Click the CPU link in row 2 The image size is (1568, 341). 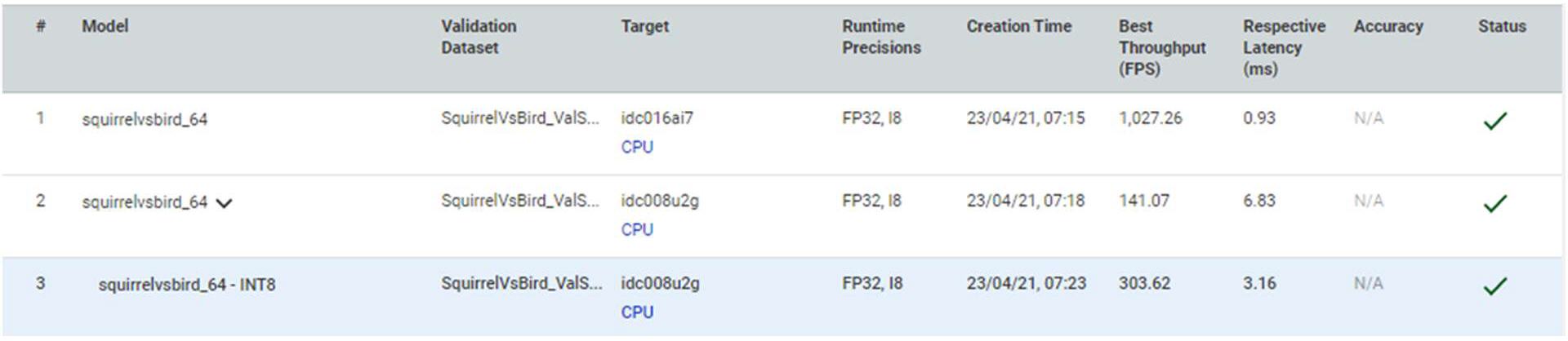pos(637,229)
